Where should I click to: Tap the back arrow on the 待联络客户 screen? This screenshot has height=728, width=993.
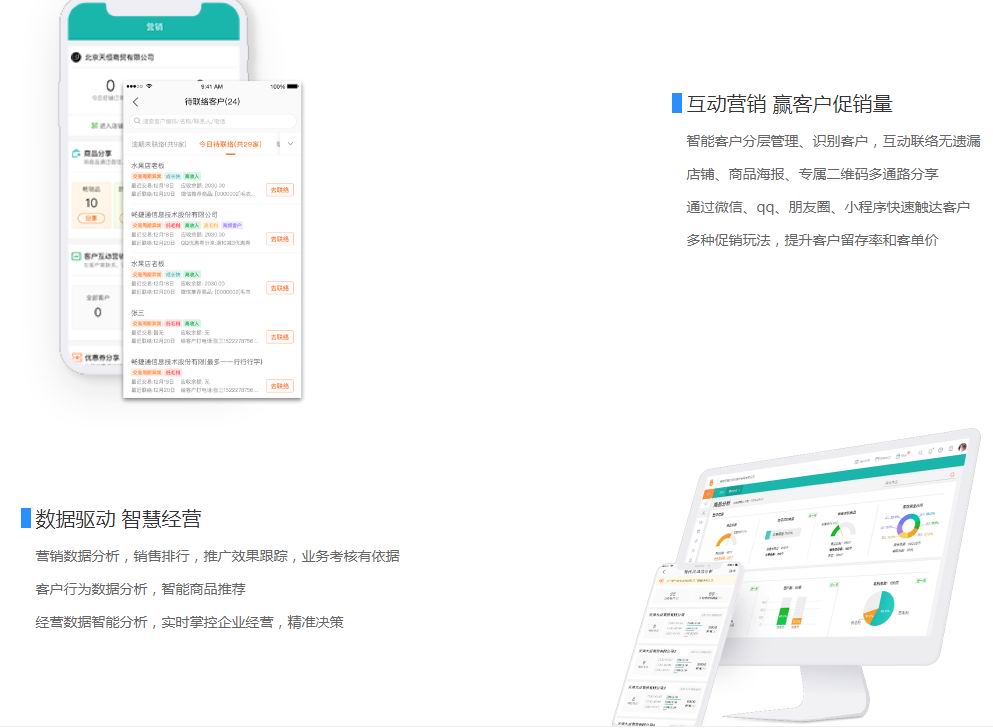(135, 101)
